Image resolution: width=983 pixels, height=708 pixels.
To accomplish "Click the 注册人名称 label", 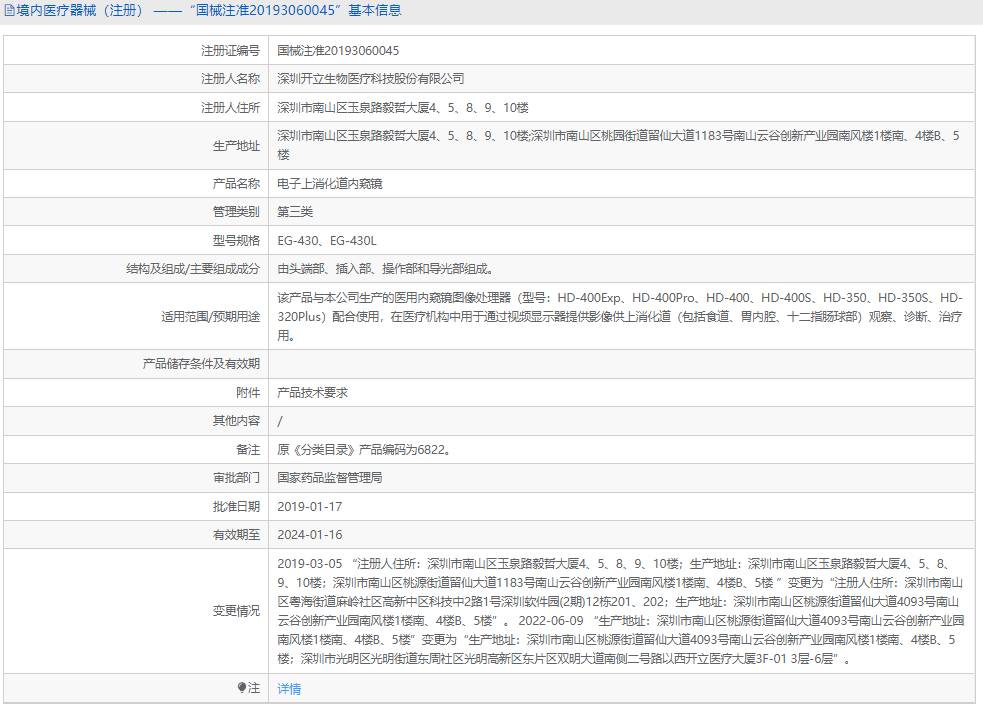I will point(230,79).
